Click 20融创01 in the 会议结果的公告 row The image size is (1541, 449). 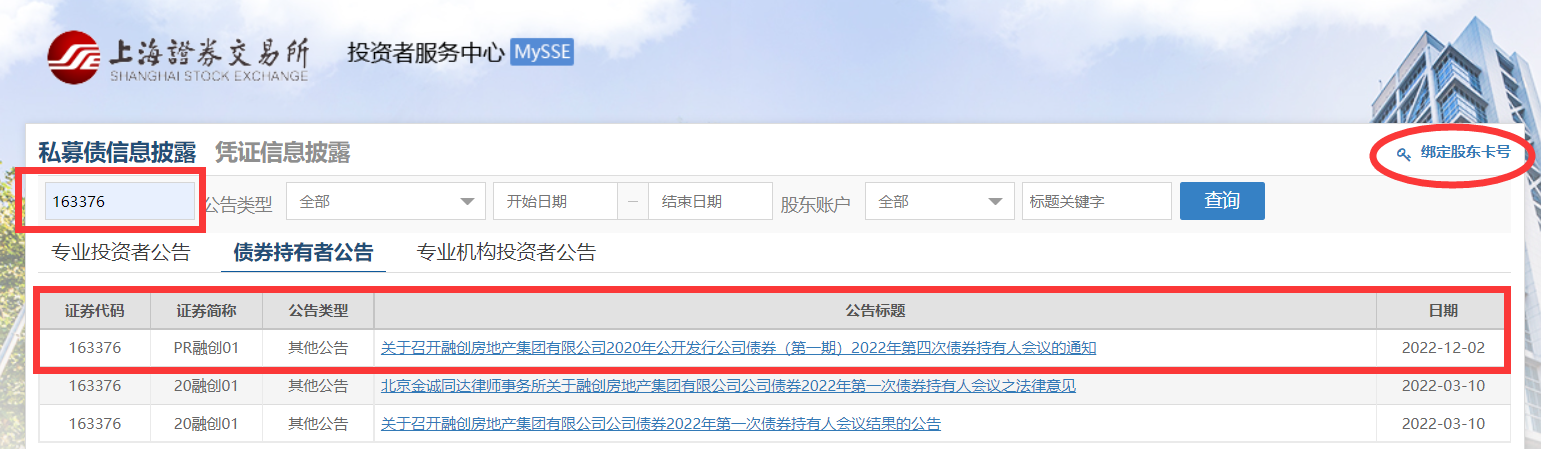tap(207, 424)
